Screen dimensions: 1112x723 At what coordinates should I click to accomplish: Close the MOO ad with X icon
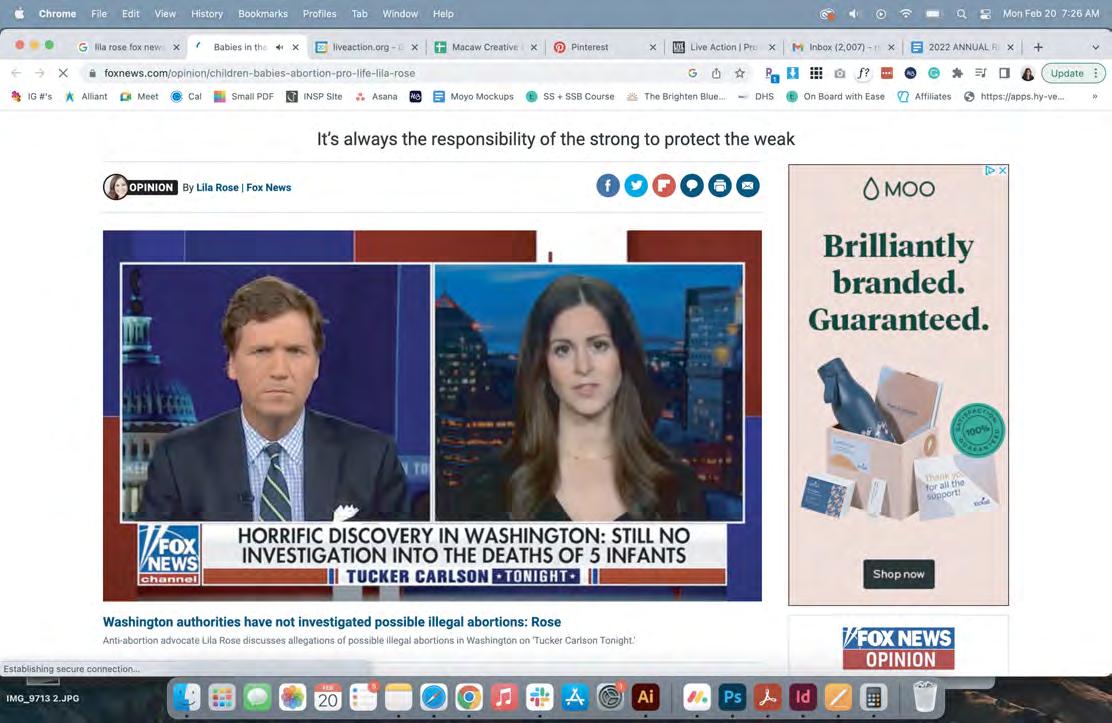point(1002,170)
